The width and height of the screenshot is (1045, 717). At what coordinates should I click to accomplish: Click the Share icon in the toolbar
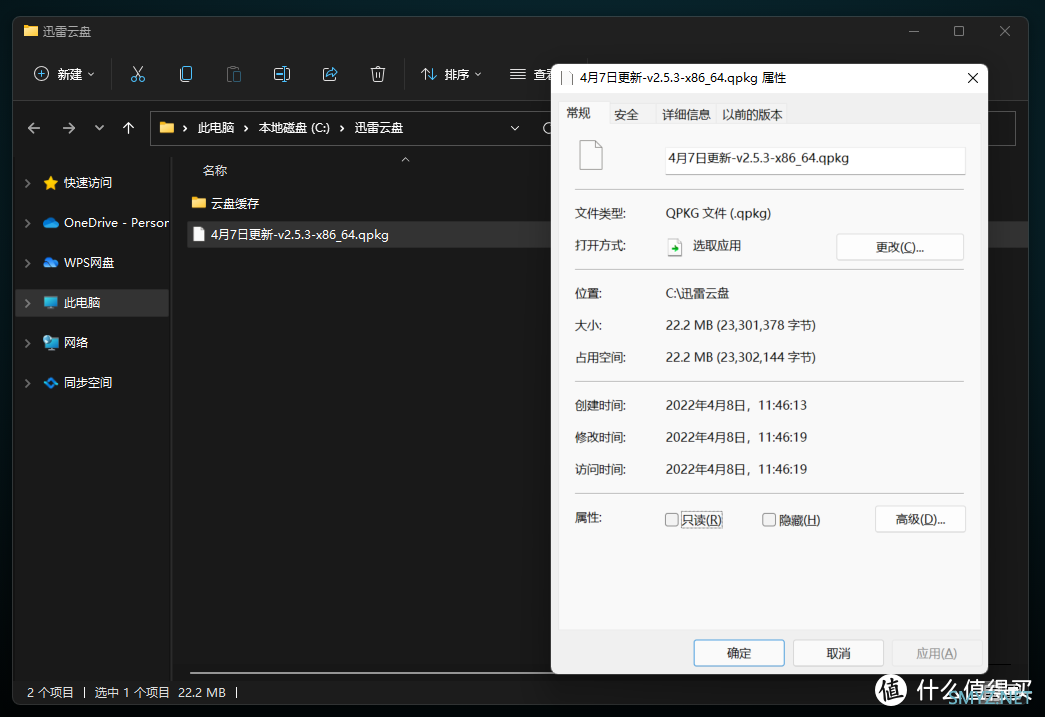pyautogui.click(x=330, y=74)
